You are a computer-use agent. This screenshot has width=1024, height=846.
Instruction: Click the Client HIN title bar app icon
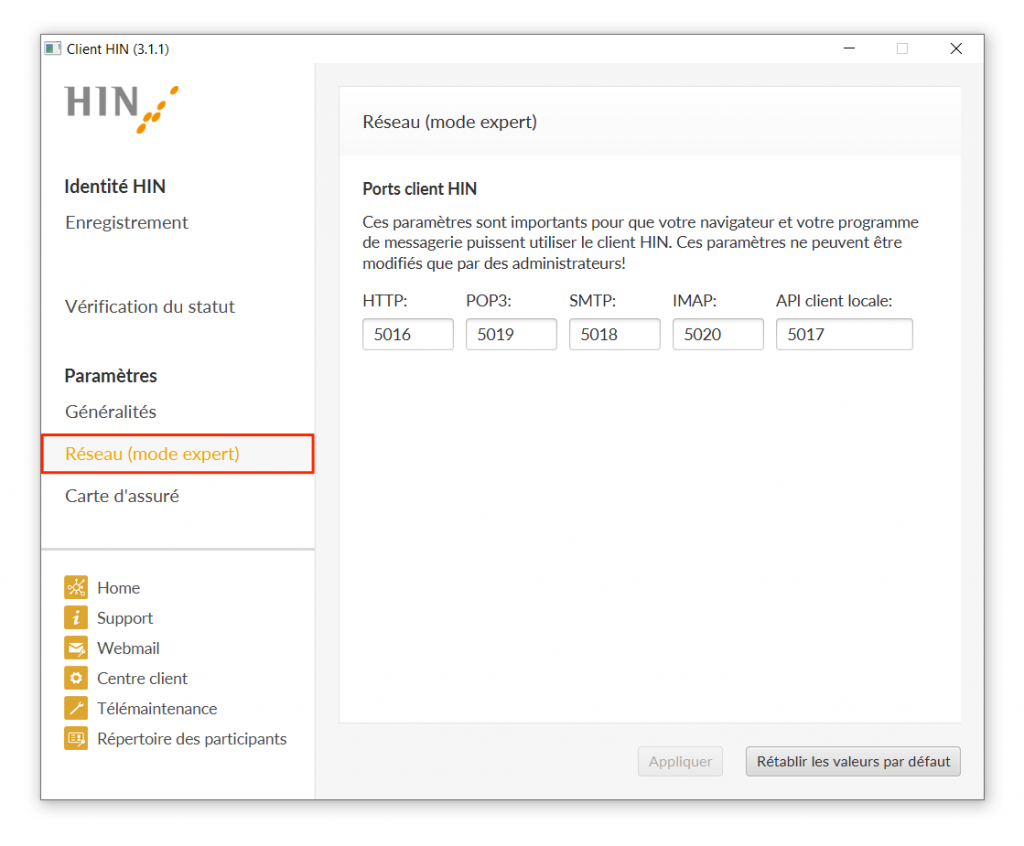pos(53,49)
